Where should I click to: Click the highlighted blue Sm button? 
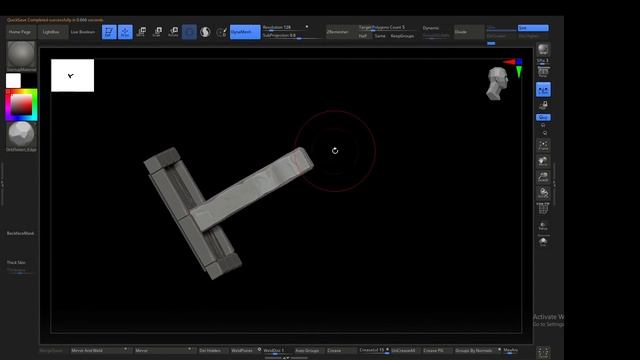533,28
